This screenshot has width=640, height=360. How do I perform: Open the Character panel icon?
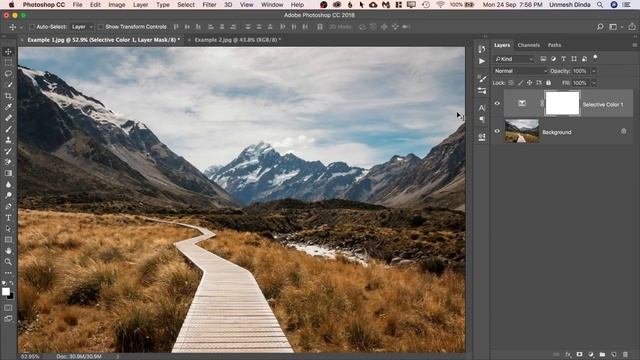point(482,108)
